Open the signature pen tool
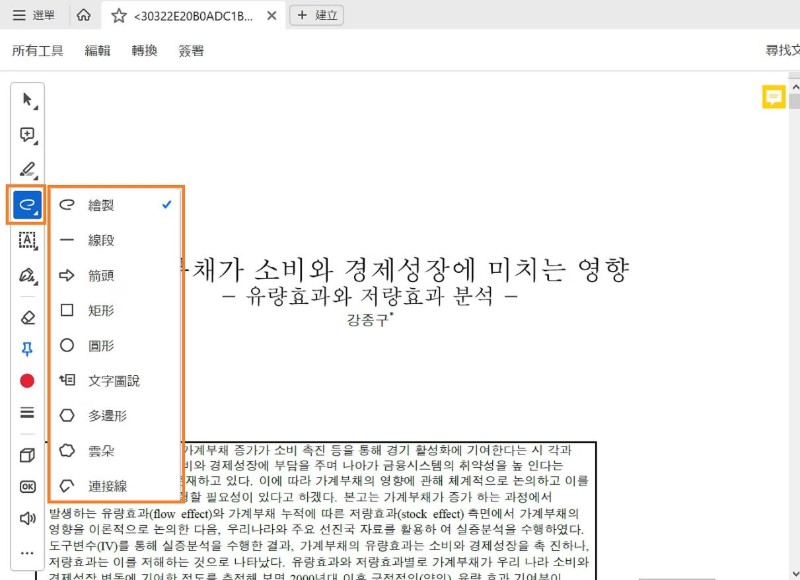This screenshot has width=800, height=580. [x=28, y=275]
